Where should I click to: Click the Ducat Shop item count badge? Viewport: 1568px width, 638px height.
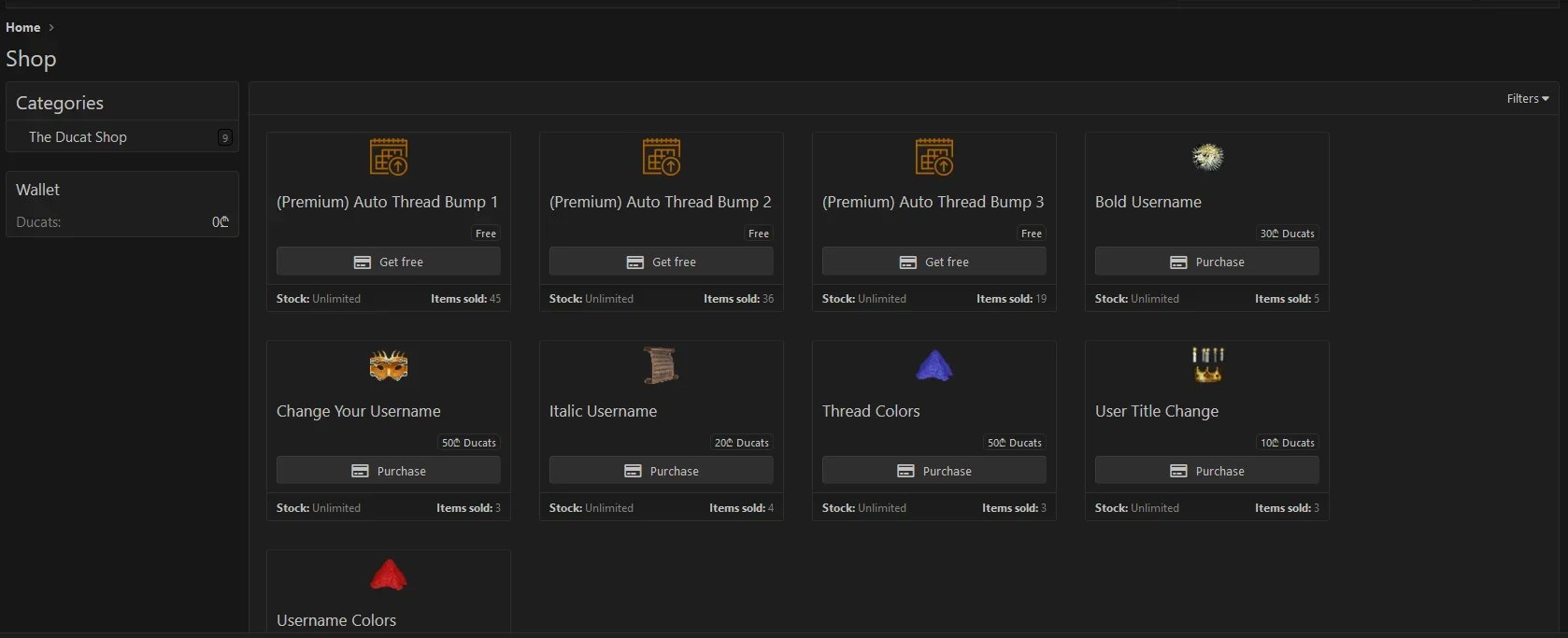(x=224, y=138)
